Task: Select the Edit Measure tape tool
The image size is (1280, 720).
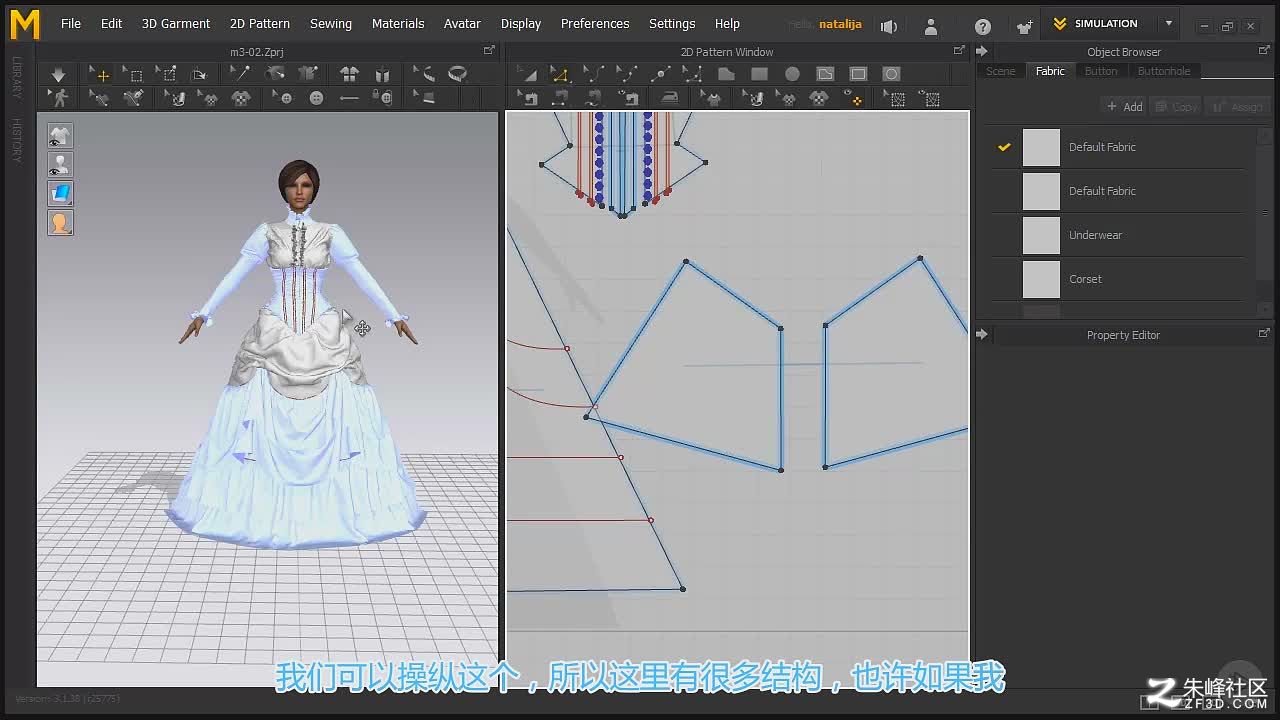Action: [424, 74]
